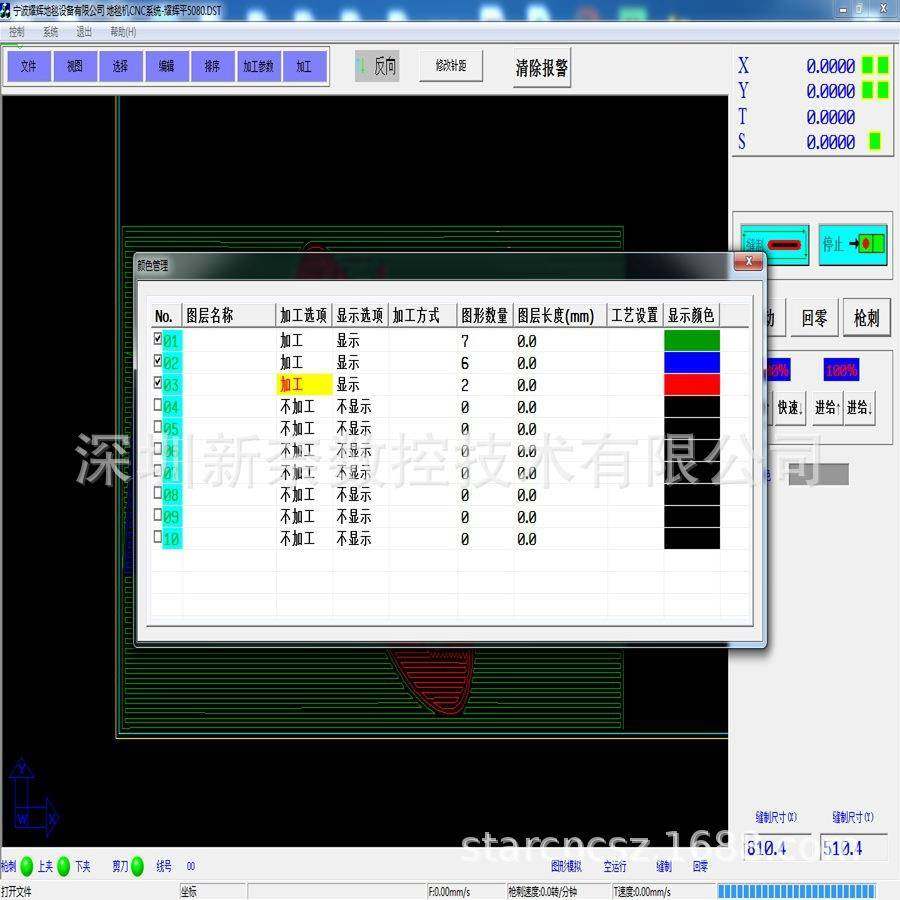The width and height of the screenshot is (900, 900).
Task: Click the 显示颜色 column header
Action: click(691, 315)
